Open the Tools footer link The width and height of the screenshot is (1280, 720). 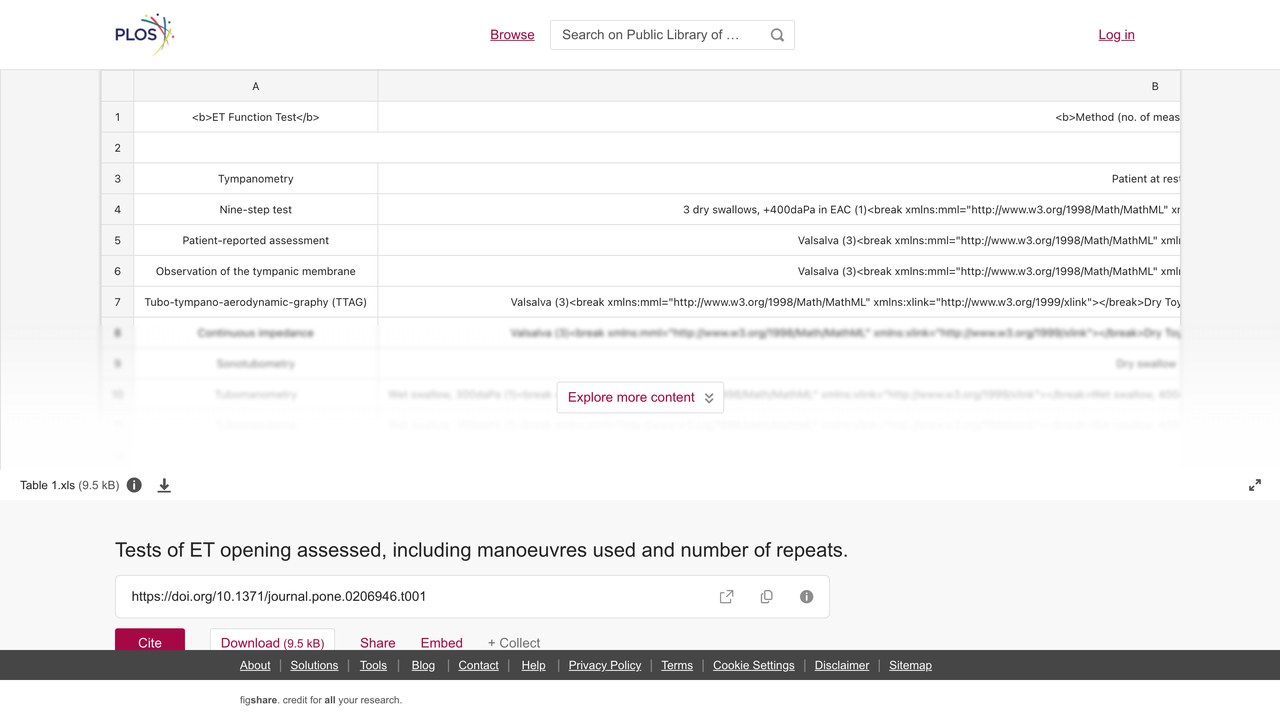click(373, 666)
